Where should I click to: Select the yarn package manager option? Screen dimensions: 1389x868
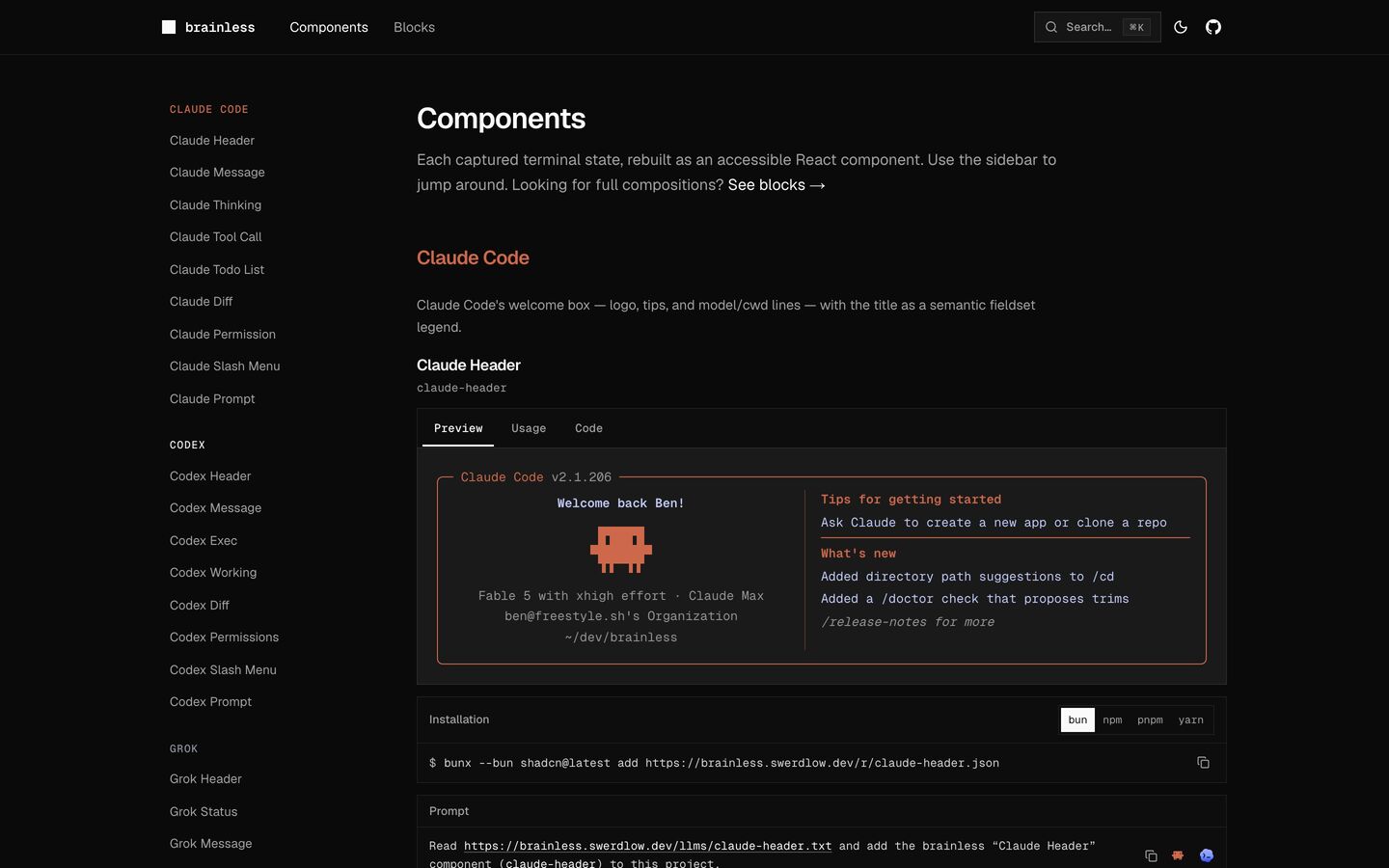tap(1190, 719)
